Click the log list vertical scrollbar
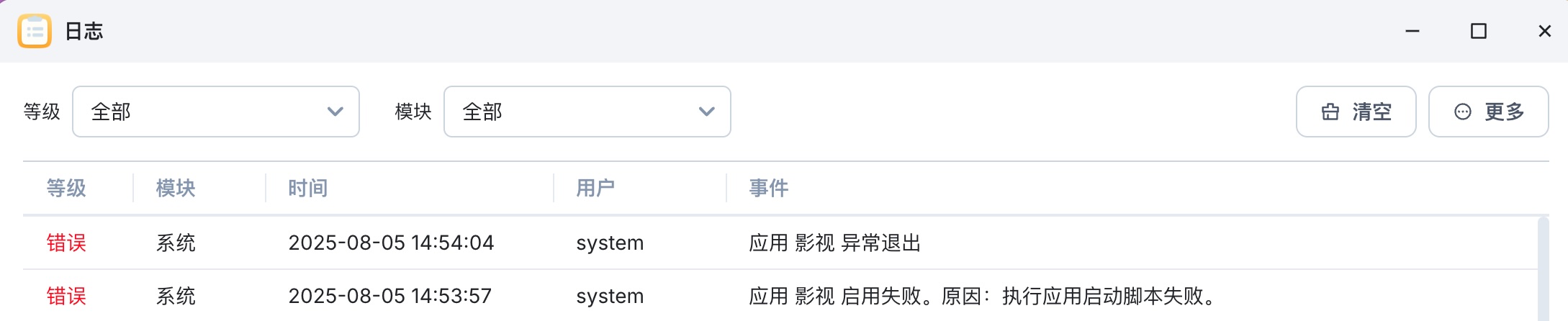This screenshot has width=1568, height=321. tap(1543, 269)
